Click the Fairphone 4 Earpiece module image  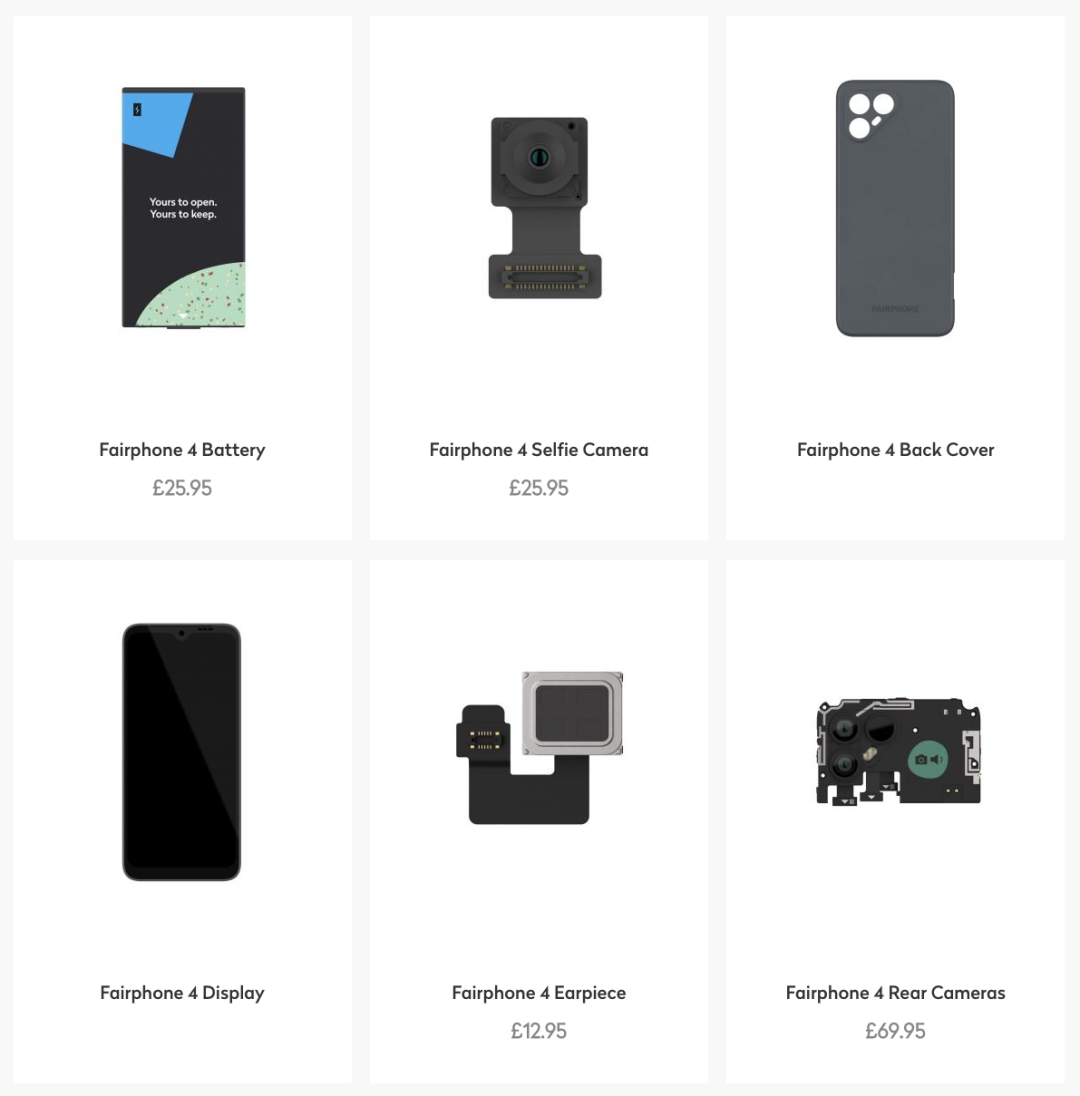tap(539, 748)
